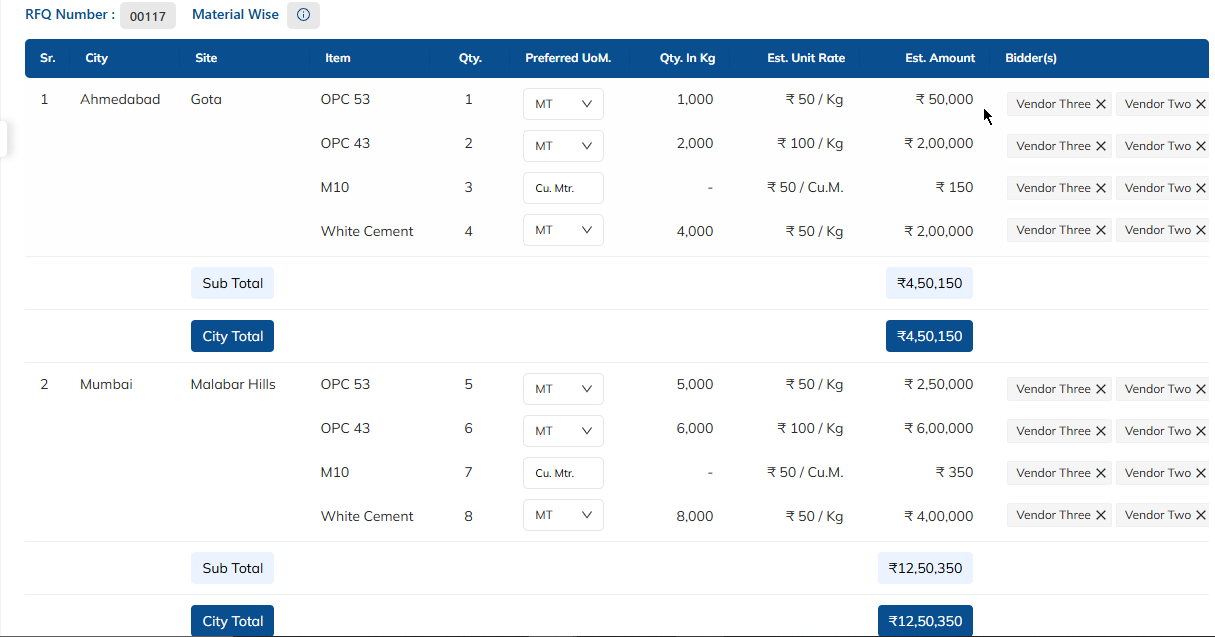Remove Vendor Three from Gota OPC 43 row

(x=1101, y=146)
